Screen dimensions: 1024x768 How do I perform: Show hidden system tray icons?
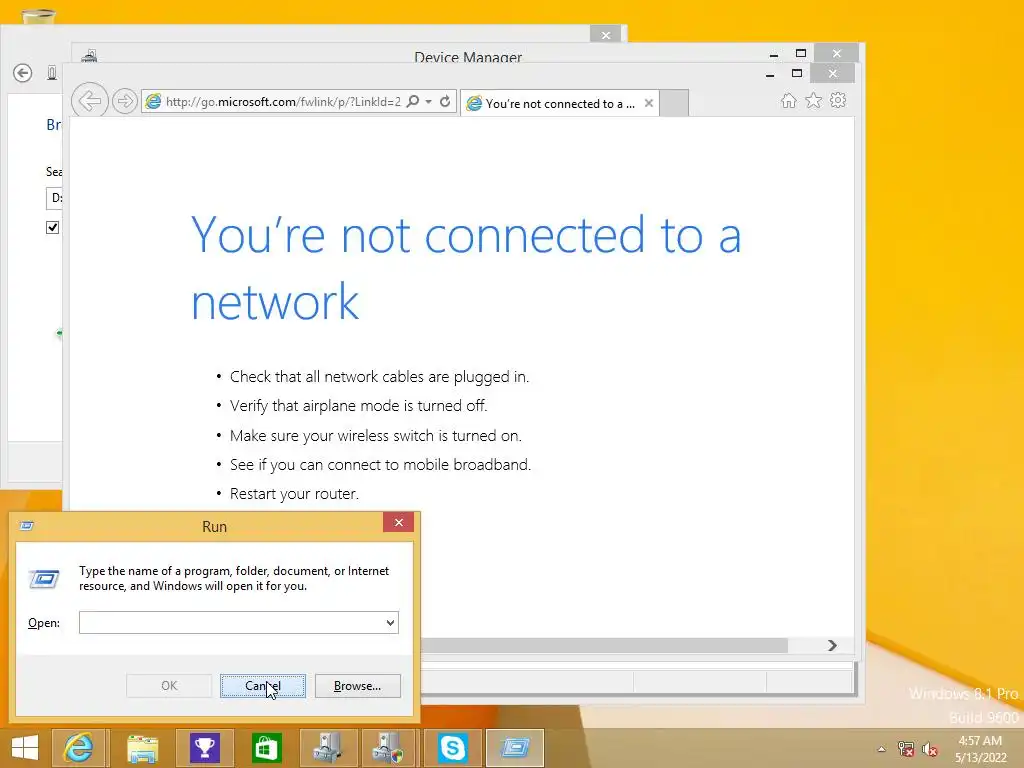[x=882, y=749]
